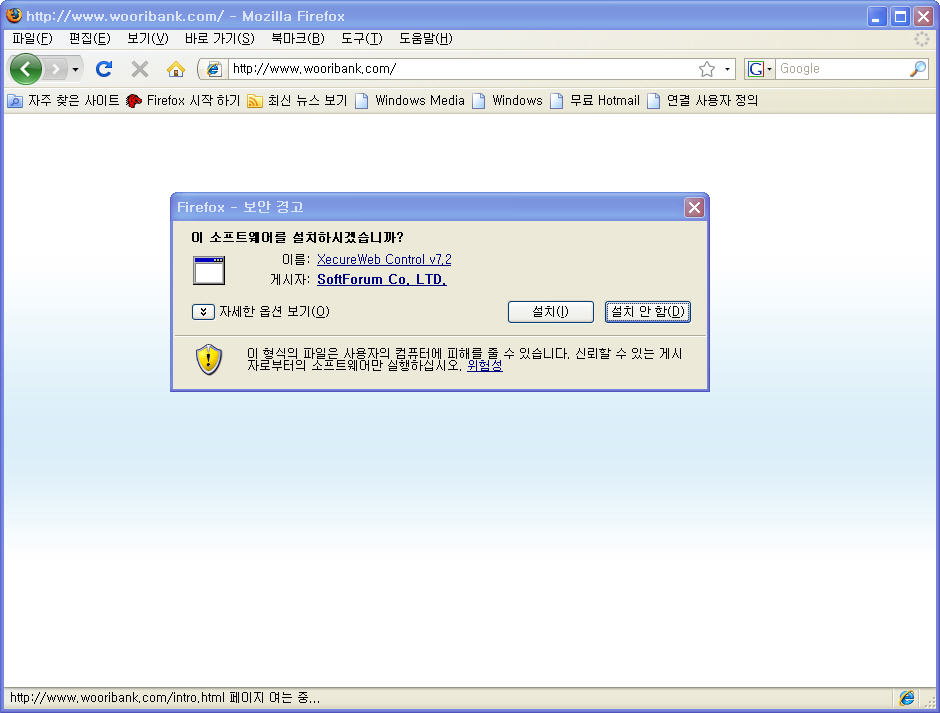Stop loading with the X toolbar icon

pyautogui.click(x=140, y=69)
